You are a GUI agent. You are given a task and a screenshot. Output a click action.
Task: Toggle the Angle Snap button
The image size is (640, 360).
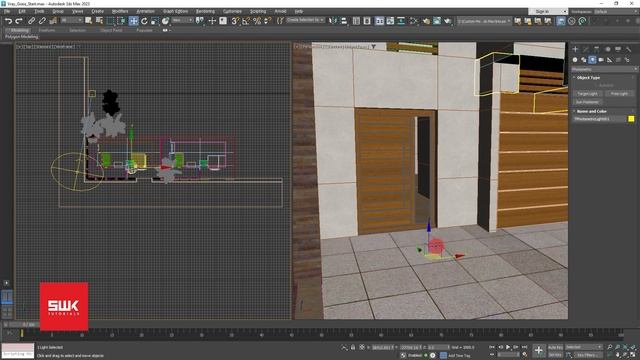point(246,21)
